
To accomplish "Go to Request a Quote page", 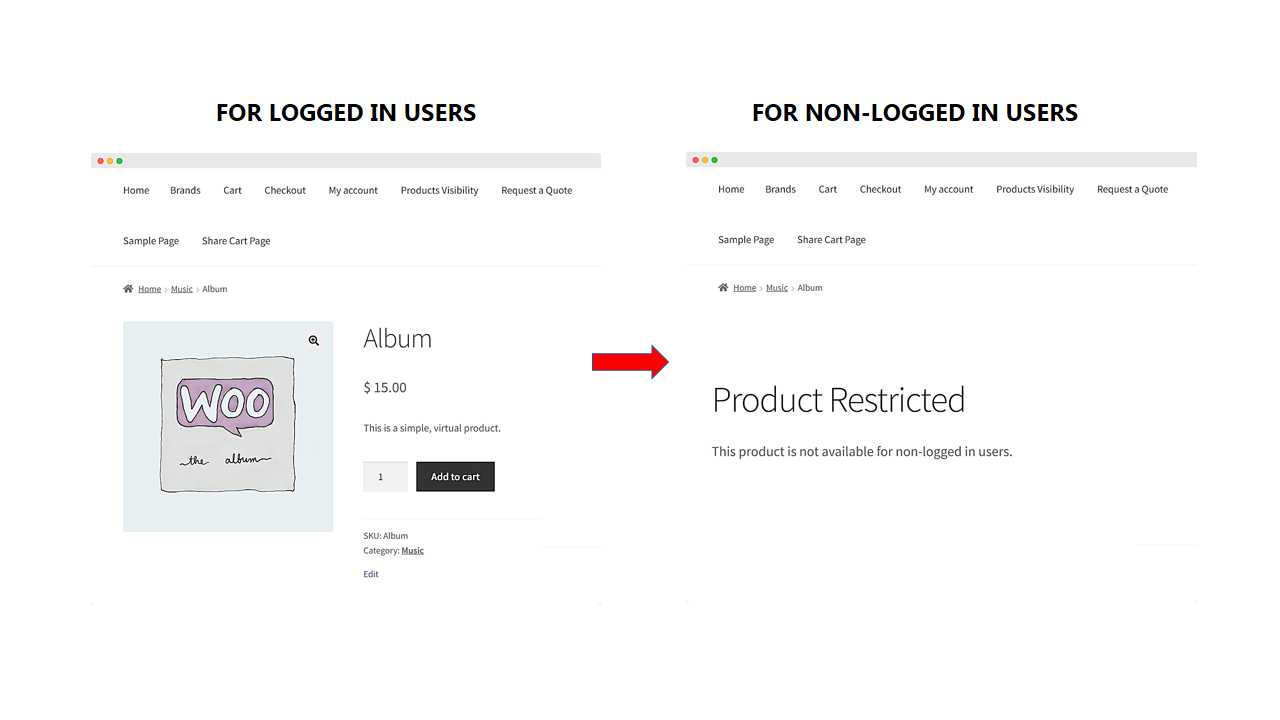I will click(x=536, y=190).
